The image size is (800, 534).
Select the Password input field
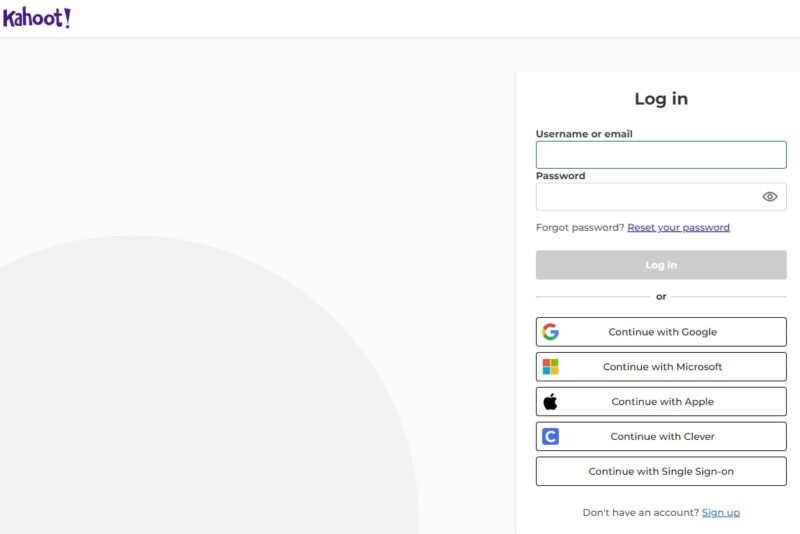coord(645,197)
